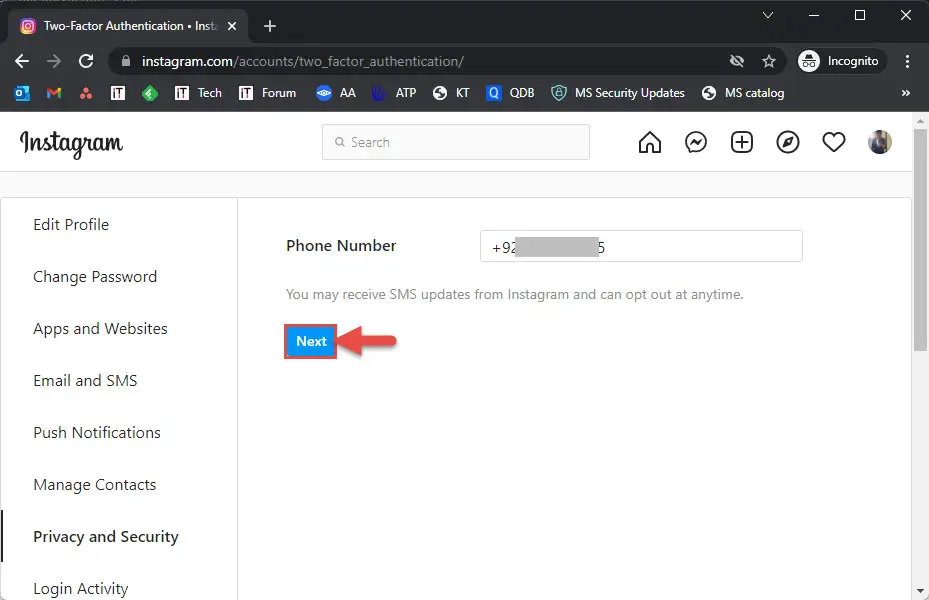Open Outlook bookmark icon
The height and width of the screenshot is (600, 929).
point(22,93)
